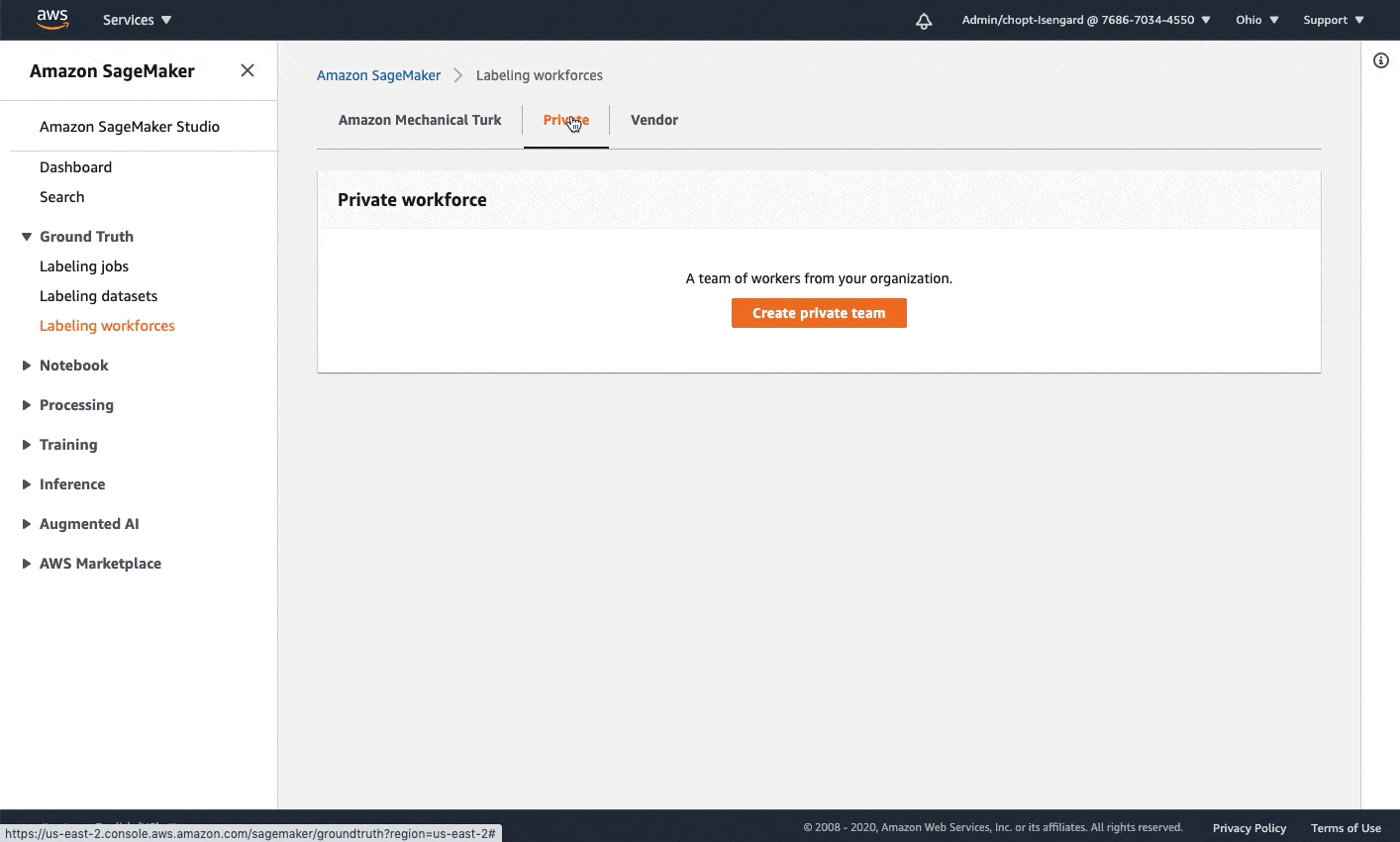Select Labeling workforces in sidebar
This screenshot has width=1400, height=842.
[107, 326]
